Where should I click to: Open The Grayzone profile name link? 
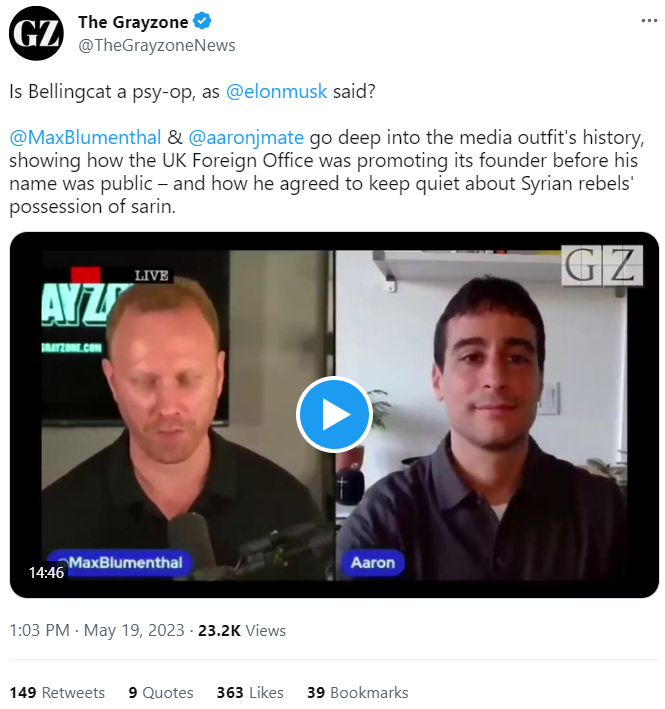coord(131,23)
